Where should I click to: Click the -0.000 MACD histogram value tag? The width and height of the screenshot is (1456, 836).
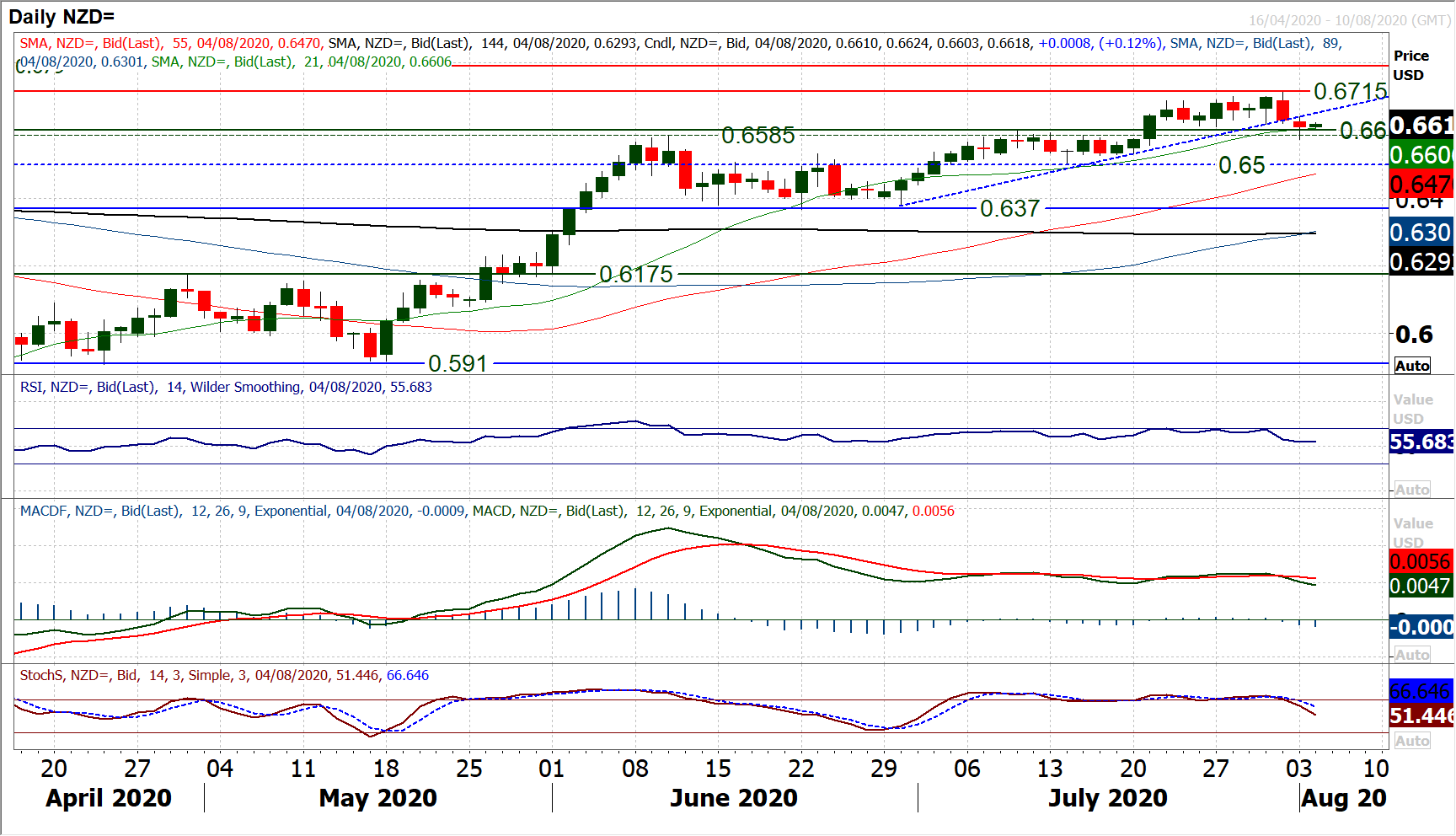coord(1421,627)
